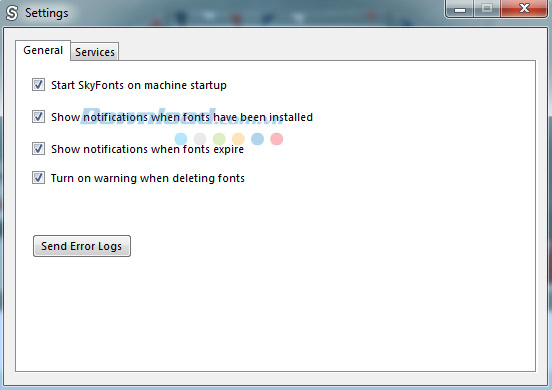Switch to the Services tab
The image size is (552, 390).
coord(95,52)
